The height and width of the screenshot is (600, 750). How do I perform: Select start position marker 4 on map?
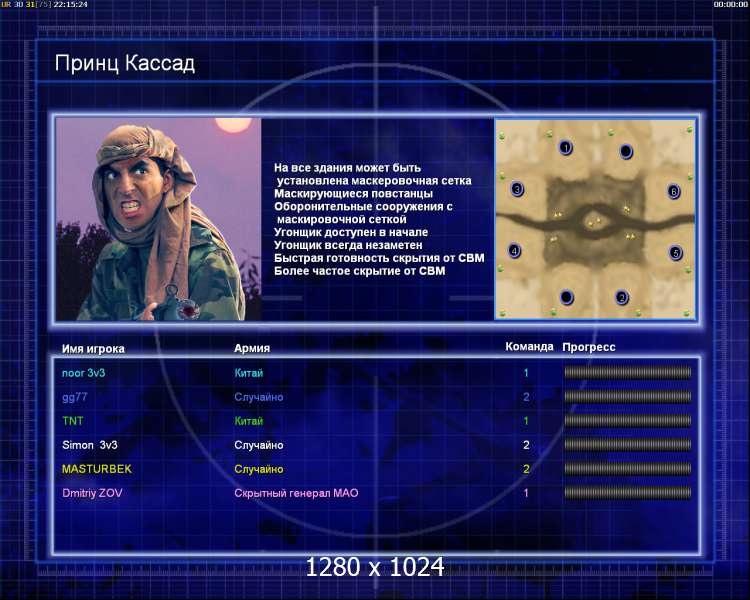coord(514,250)
